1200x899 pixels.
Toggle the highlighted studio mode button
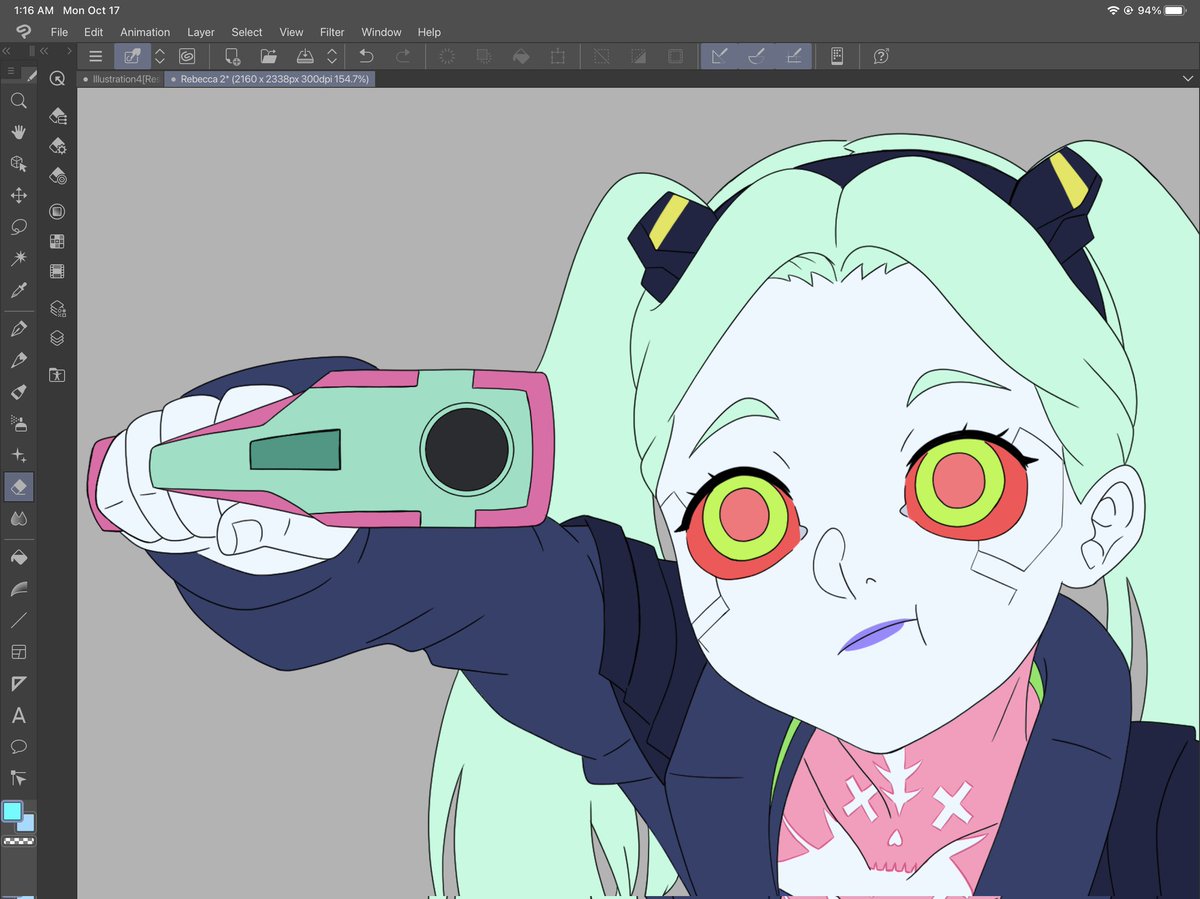132,57
